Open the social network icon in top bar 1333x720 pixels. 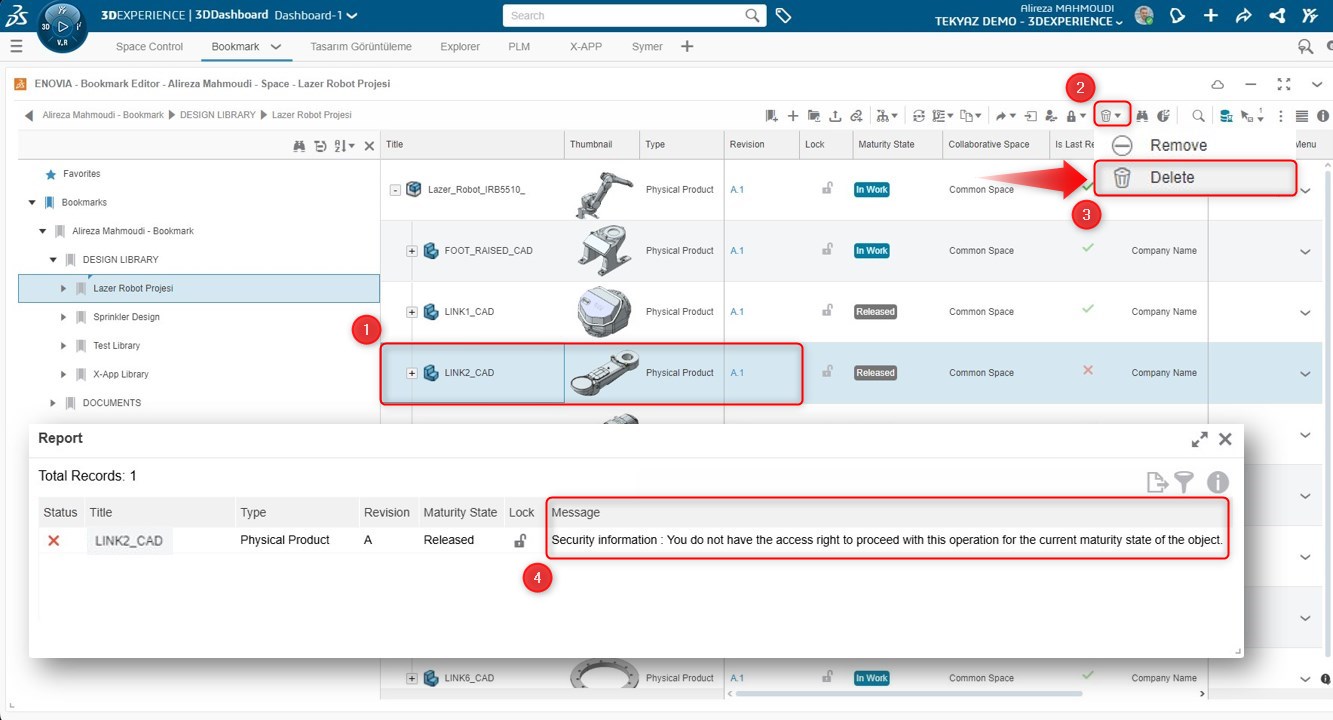[x=1276, y=16]
